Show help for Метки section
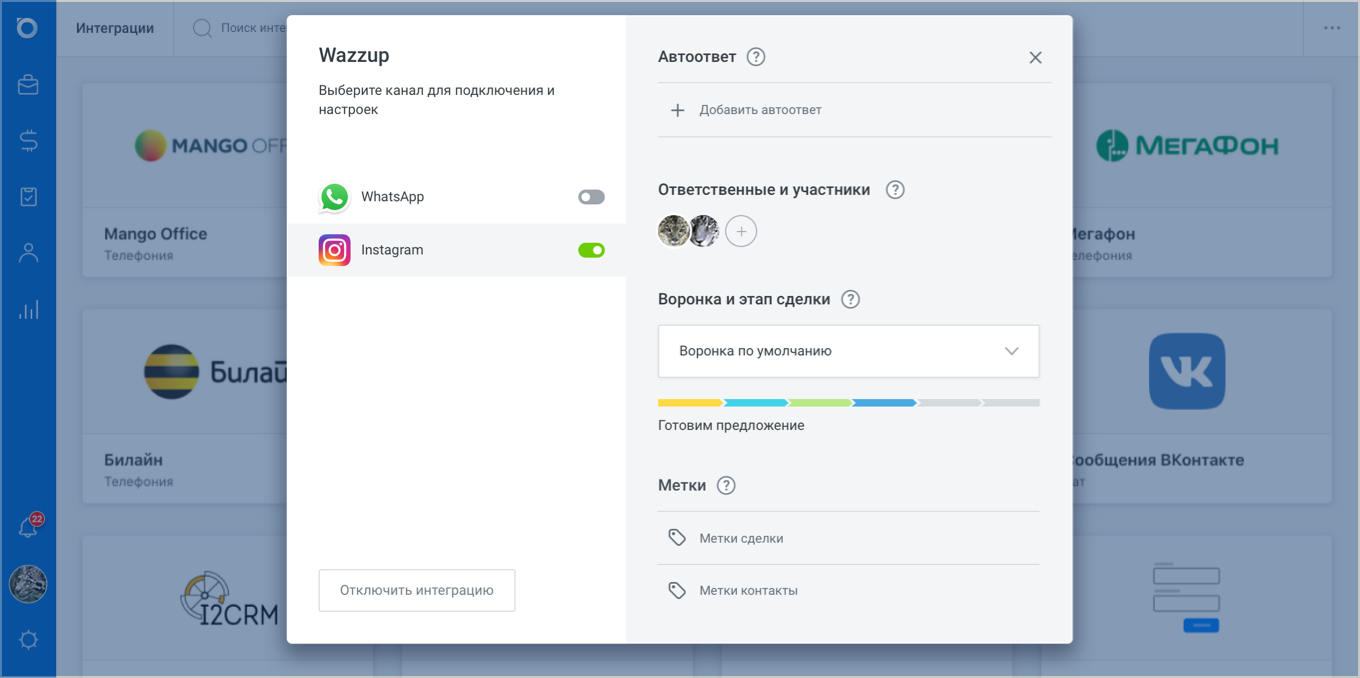This screenshot has height=678, width=1360. 726,485
